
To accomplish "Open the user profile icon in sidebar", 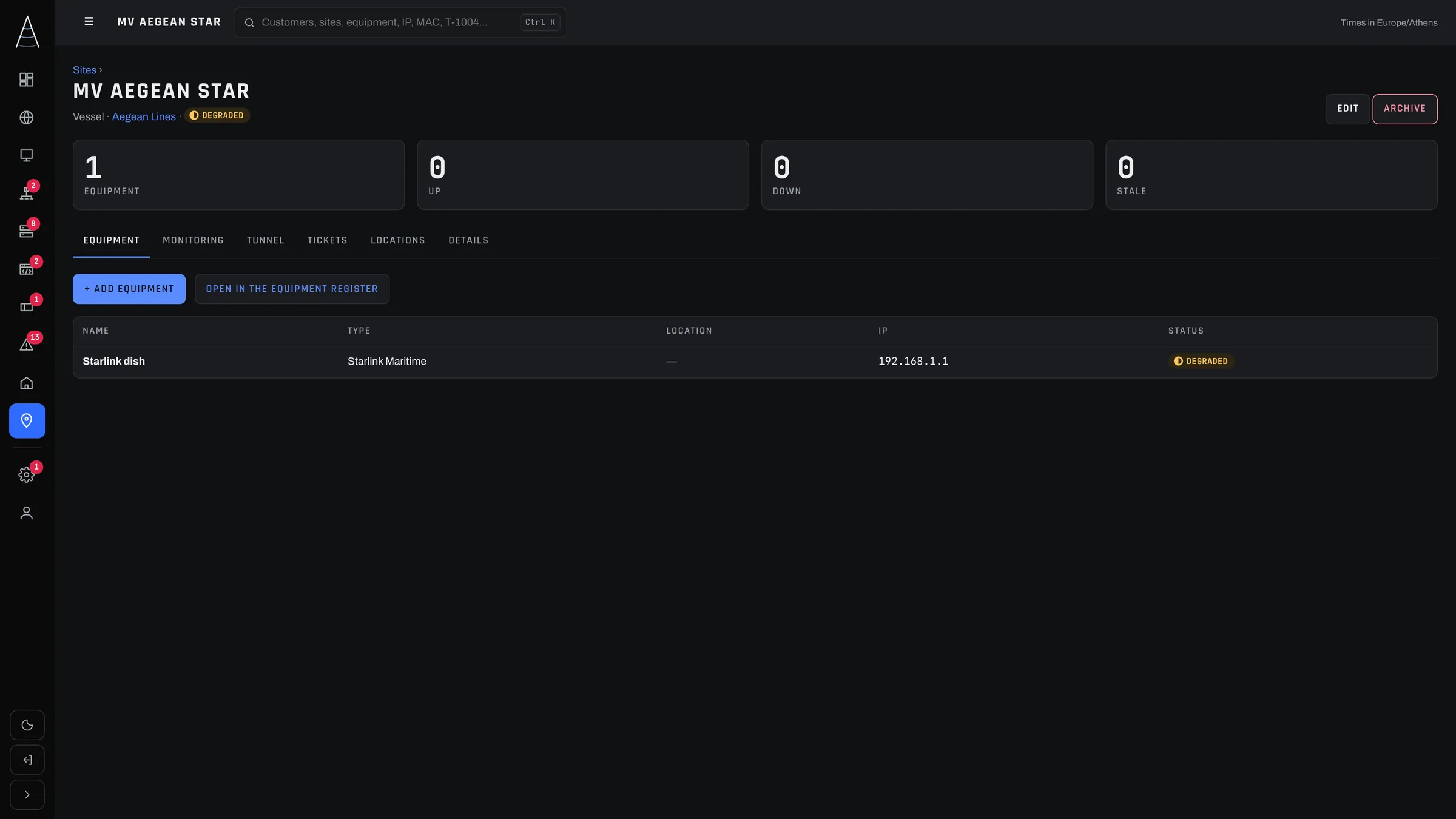I will point(27,513).
